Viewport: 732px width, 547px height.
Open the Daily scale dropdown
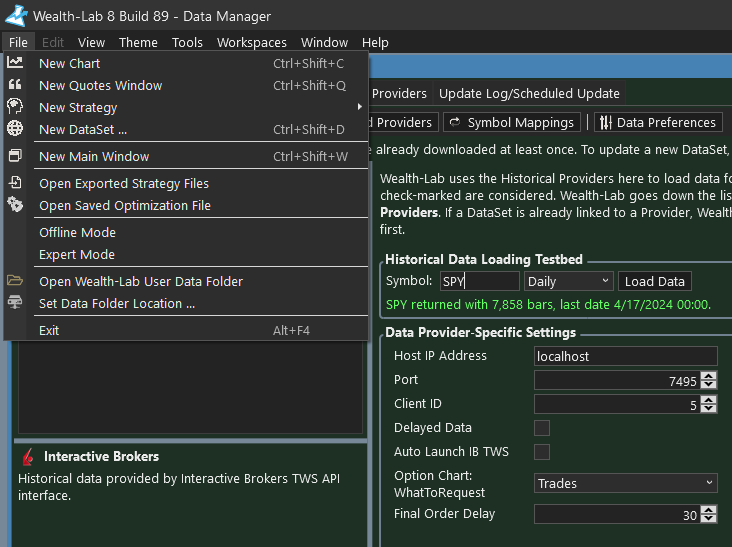pyautogui.click(x=568, y=282)
